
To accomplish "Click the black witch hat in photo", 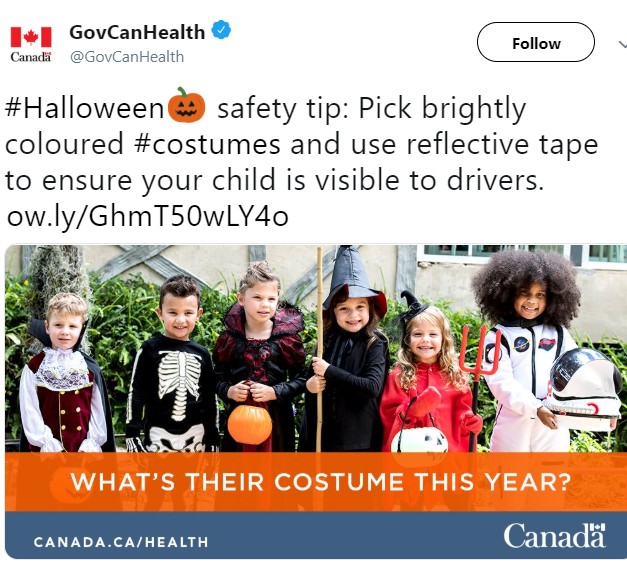I will pyautogui.click(x=353, y=278).
